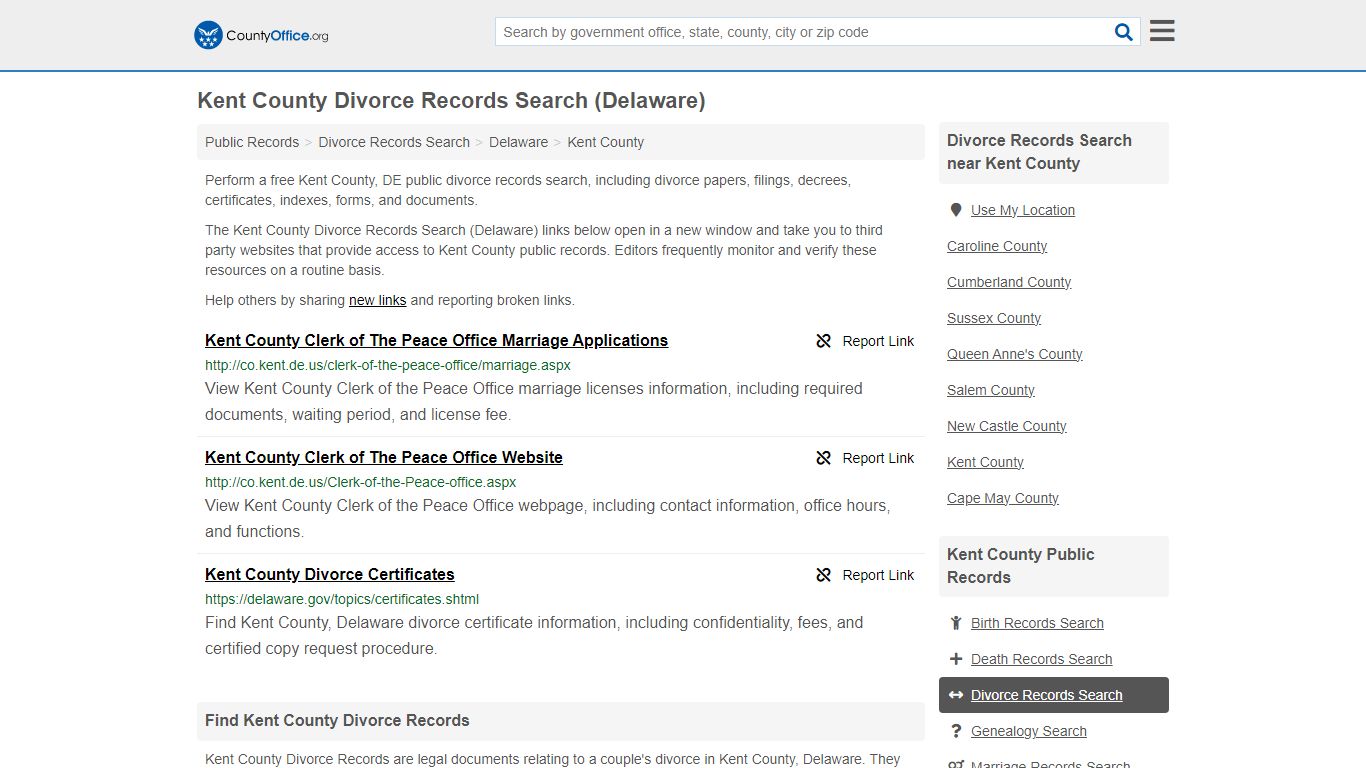Click broken-link icon for Marriage Applications entry

[x=824, y=341]
